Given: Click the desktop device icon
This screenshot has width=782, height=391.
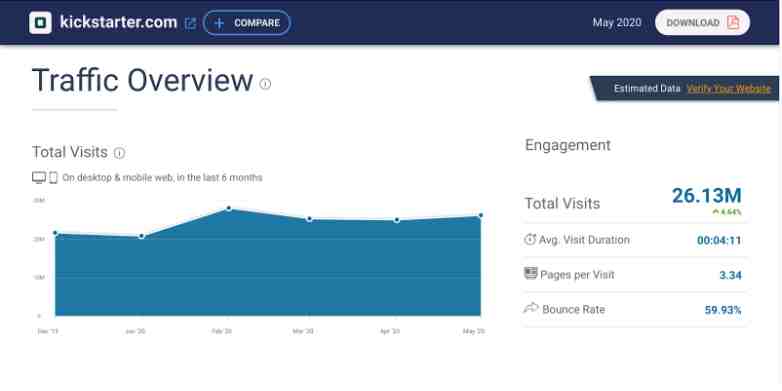Looking at the screenshot, I should coord(39,178).
